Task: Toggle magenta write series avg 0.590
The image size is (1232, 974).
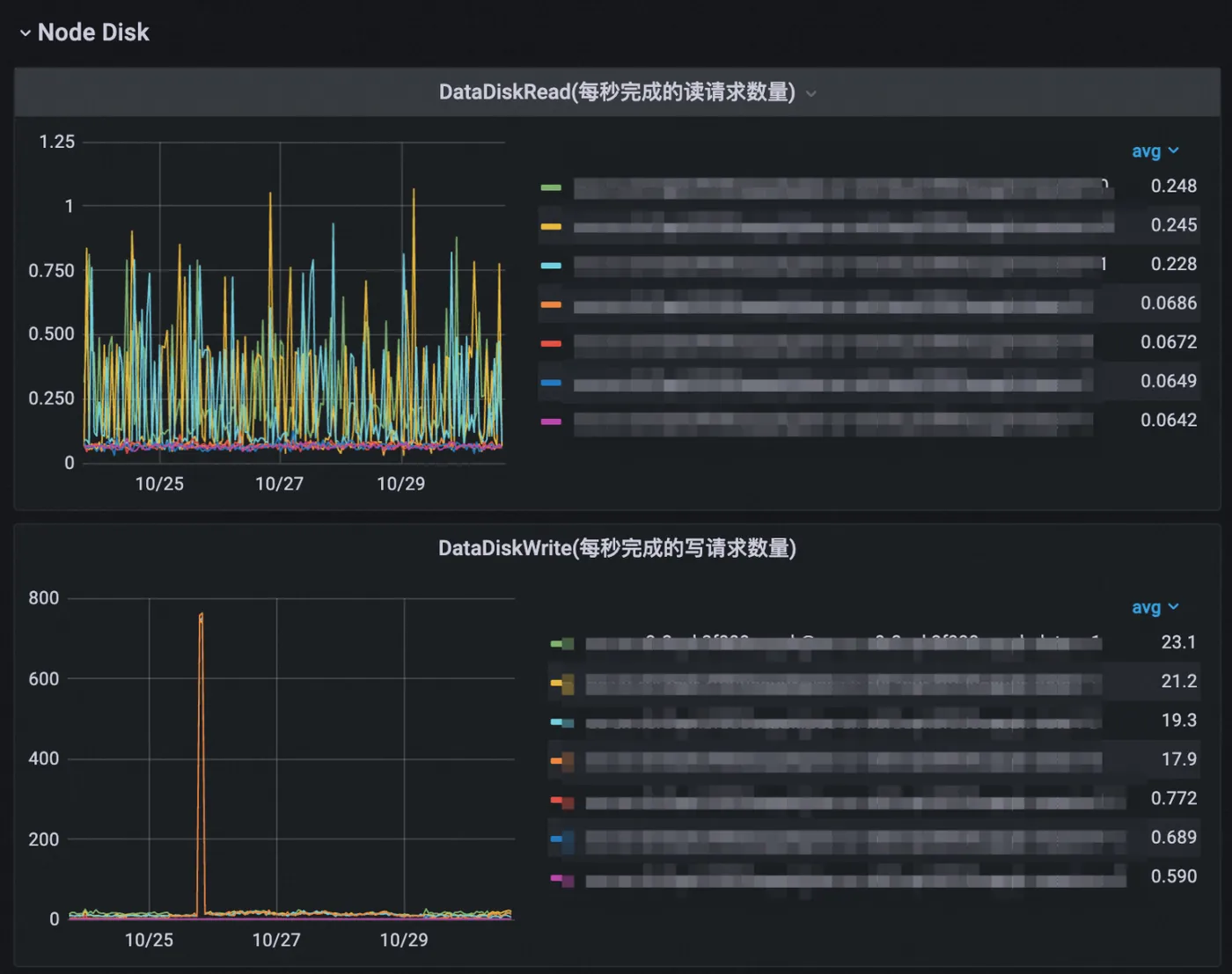Action: pos(561,878)
